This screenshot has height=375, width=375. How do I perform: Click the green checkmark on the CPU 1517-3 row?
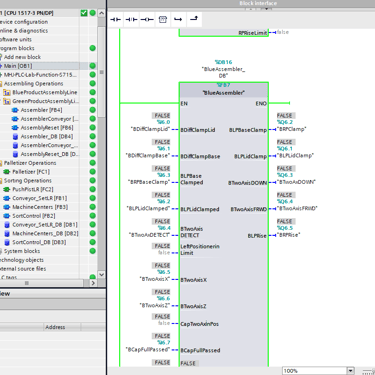pyautogui.click(x=84, y=13)
